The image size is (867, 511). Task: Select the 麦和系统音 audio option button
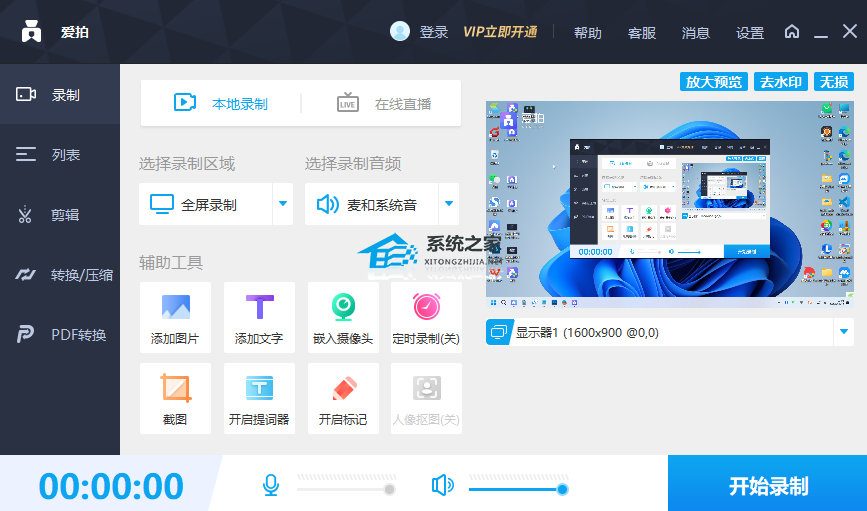[x=371, y=204]
